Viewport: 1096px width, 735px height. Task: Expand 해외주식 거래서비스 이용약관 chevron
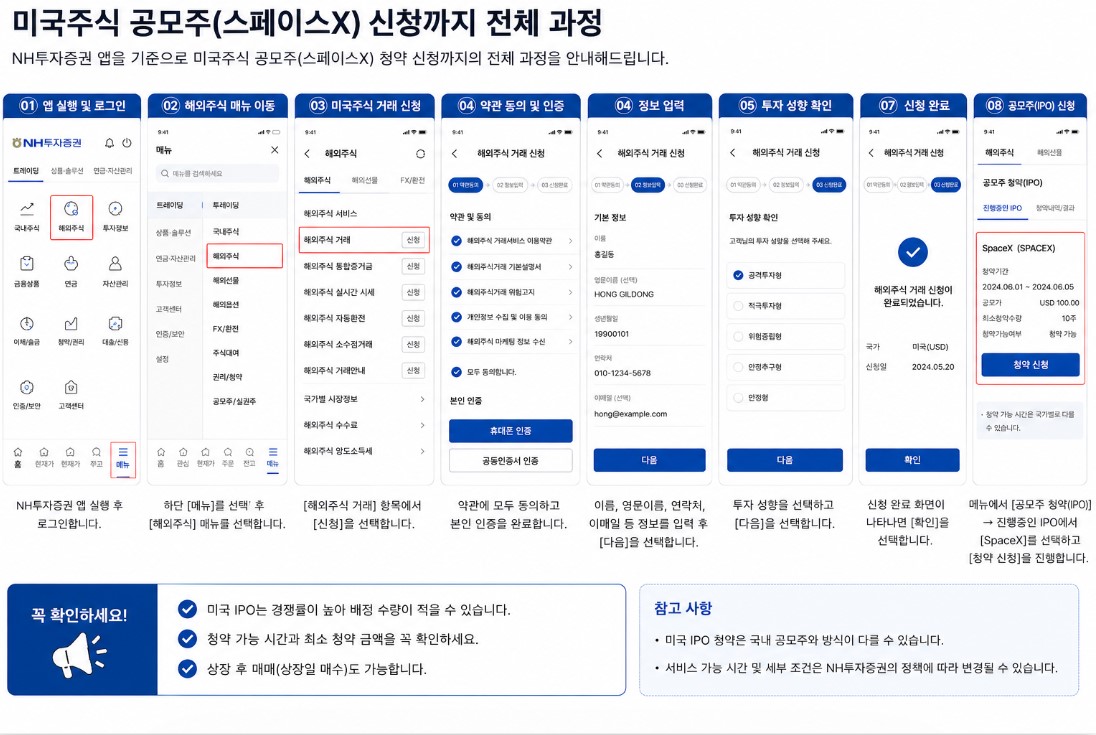(x=570, y=241)
